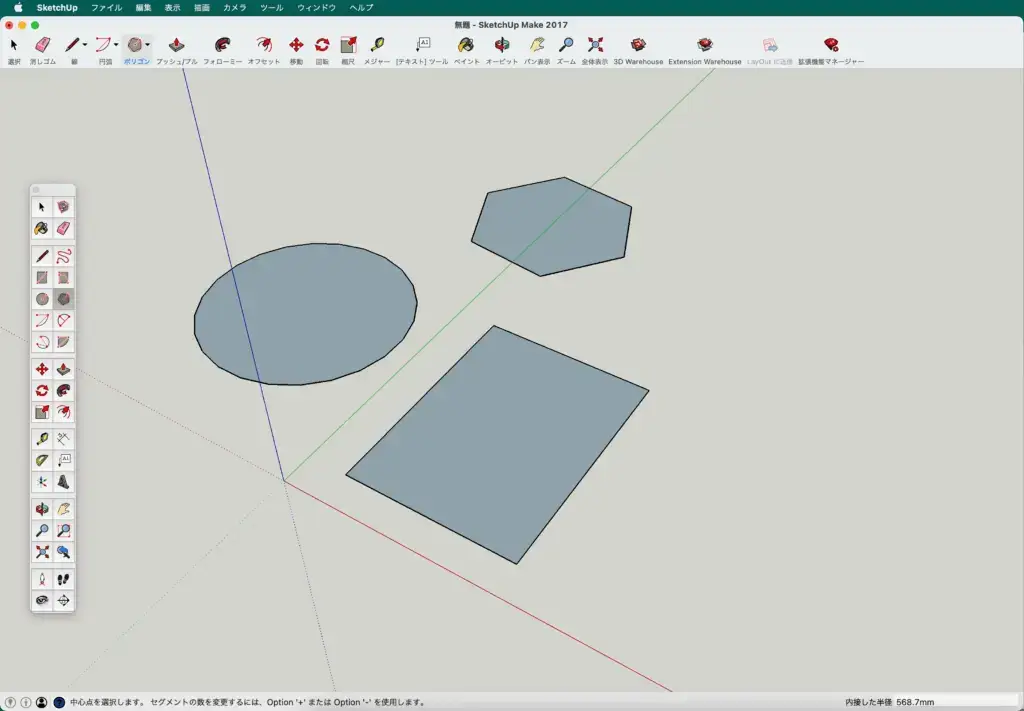The image size is (1024, 711).
Task: Activate Move tool in floating palette
Action: click(42, 370)
